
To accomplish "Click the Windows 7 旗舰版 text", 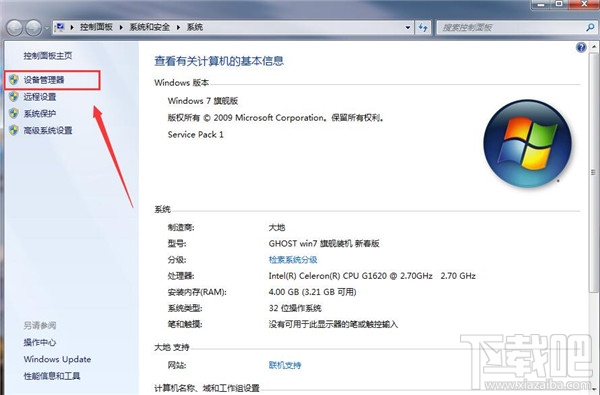I will click(x=203, y=101).
